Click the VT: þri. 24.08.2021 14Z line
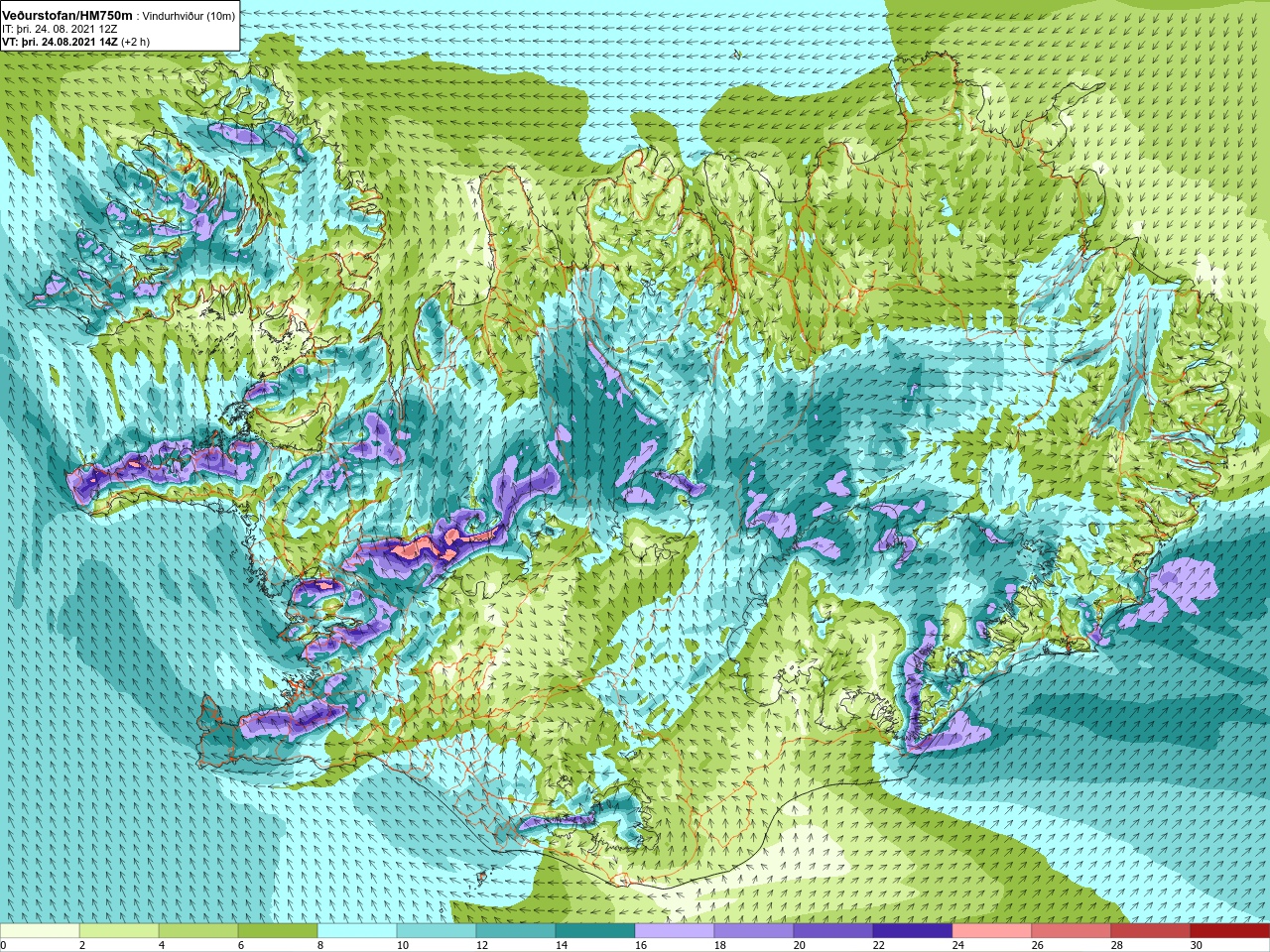1270x952 pixels. click(x=60, y=42)
